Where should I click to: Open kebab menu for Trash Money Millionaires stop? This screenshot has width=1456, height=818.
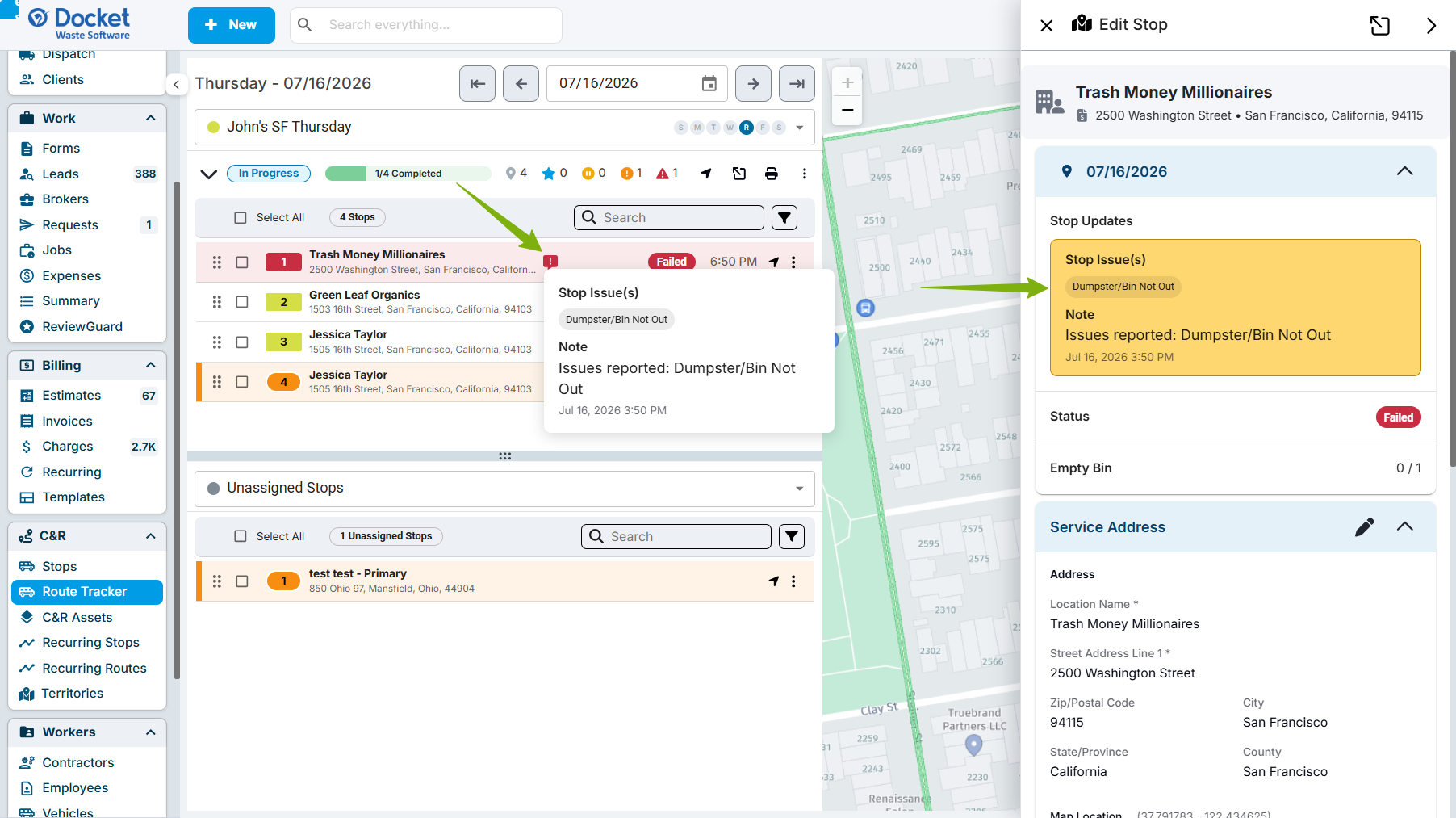tap(793, 262)
